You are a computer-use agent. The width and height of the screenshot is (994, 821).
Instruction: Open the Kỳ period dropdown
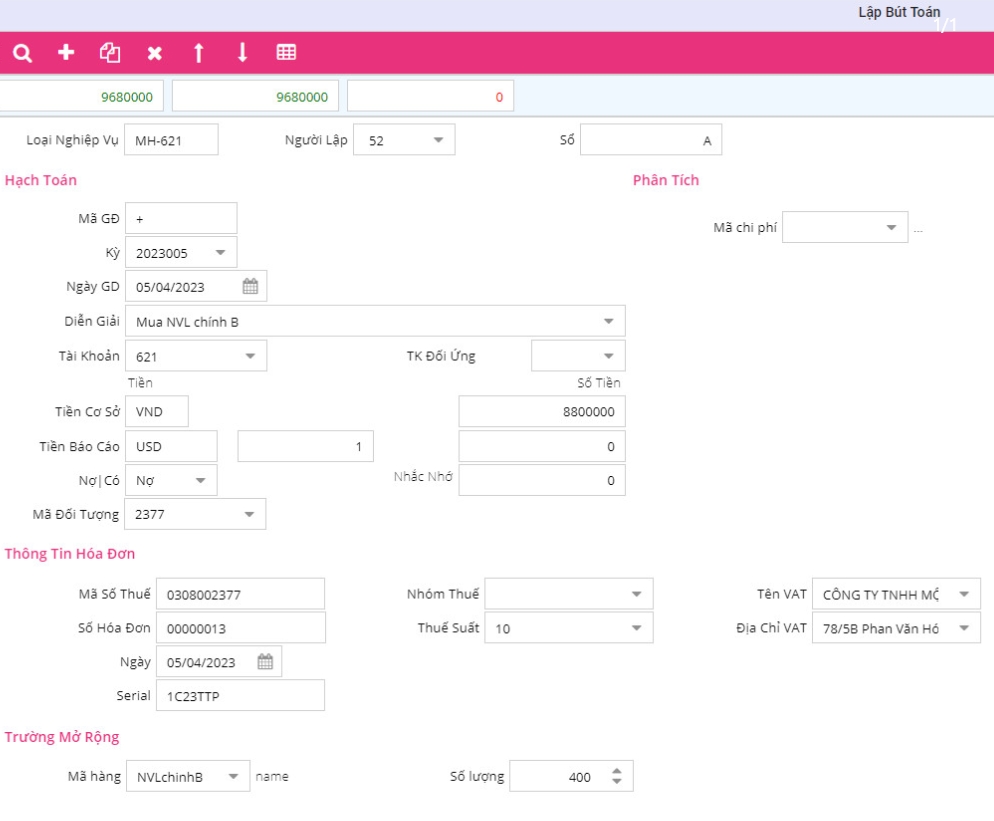coord(220,253)
